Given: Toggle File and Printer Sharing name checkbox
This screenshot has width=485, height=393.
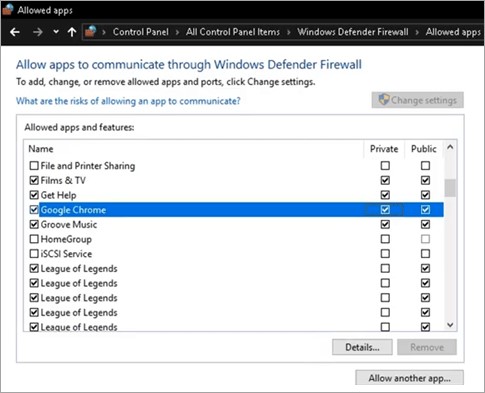Looking at the screenshot, I should coord(34,166).
